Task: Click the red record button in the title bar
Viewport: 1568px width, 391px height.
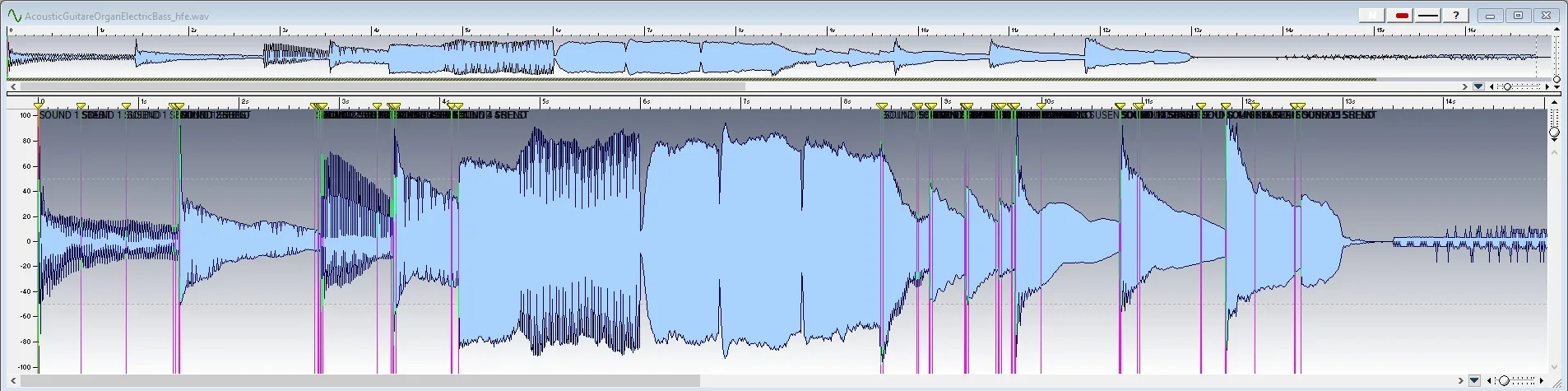Action: (x=1402, y=15)
